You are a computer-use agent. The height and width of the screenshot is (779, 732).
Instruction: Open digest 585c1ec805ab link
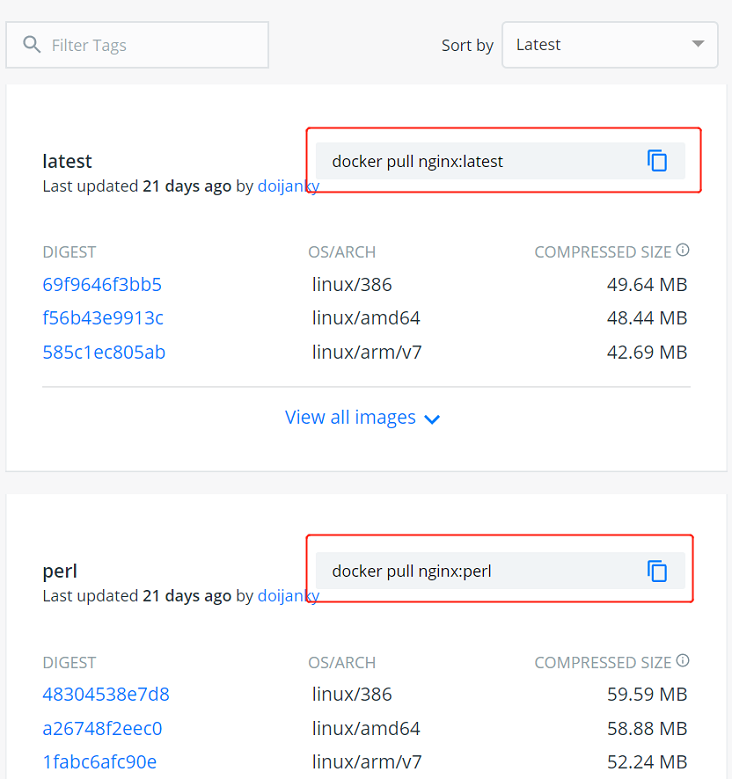104,352
